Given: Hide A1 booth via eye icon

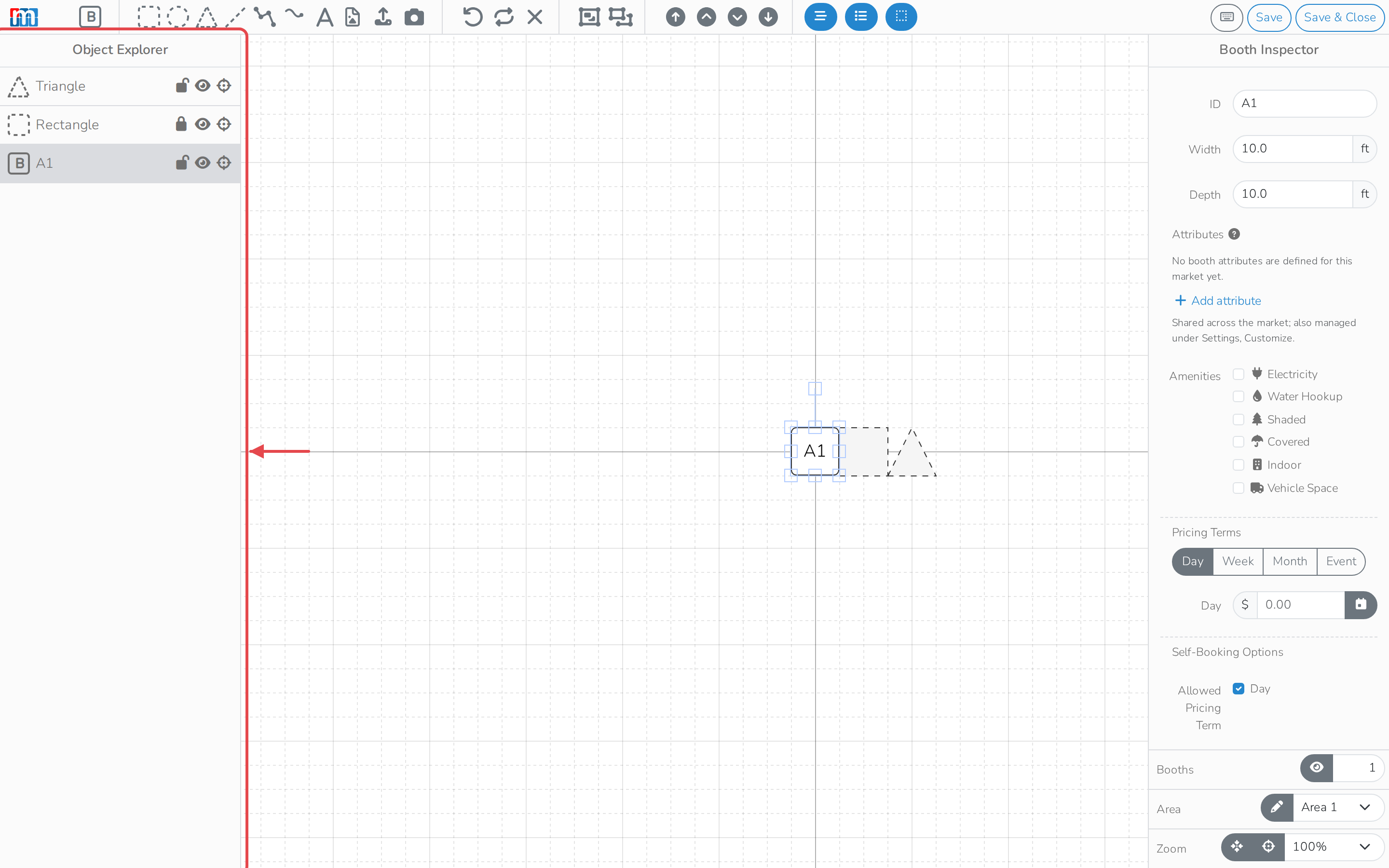Looking at the screenshot, I should 203,163.
